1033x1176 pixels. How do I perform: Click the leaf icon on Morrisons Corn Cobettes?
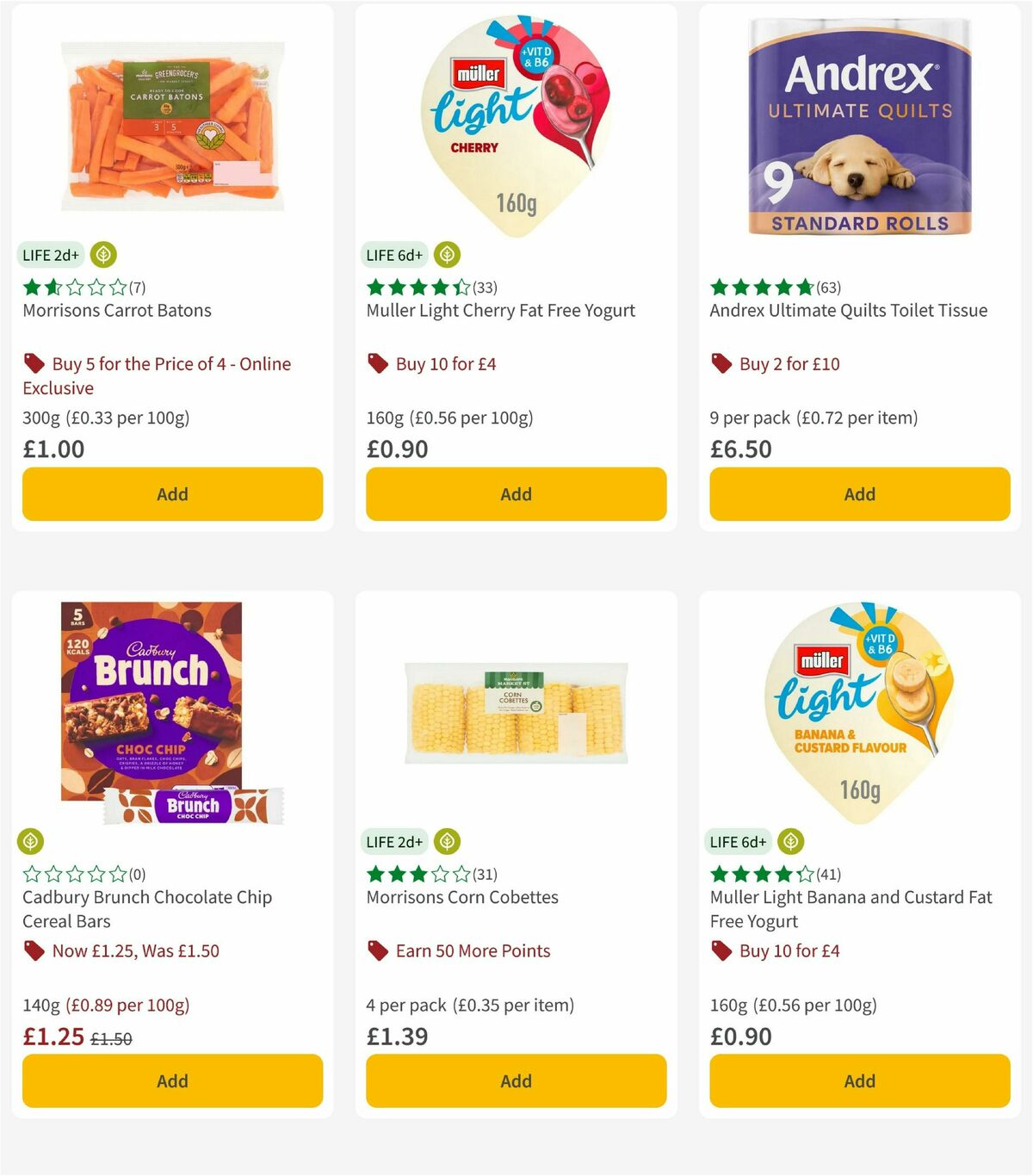click(x=447, y=841)
